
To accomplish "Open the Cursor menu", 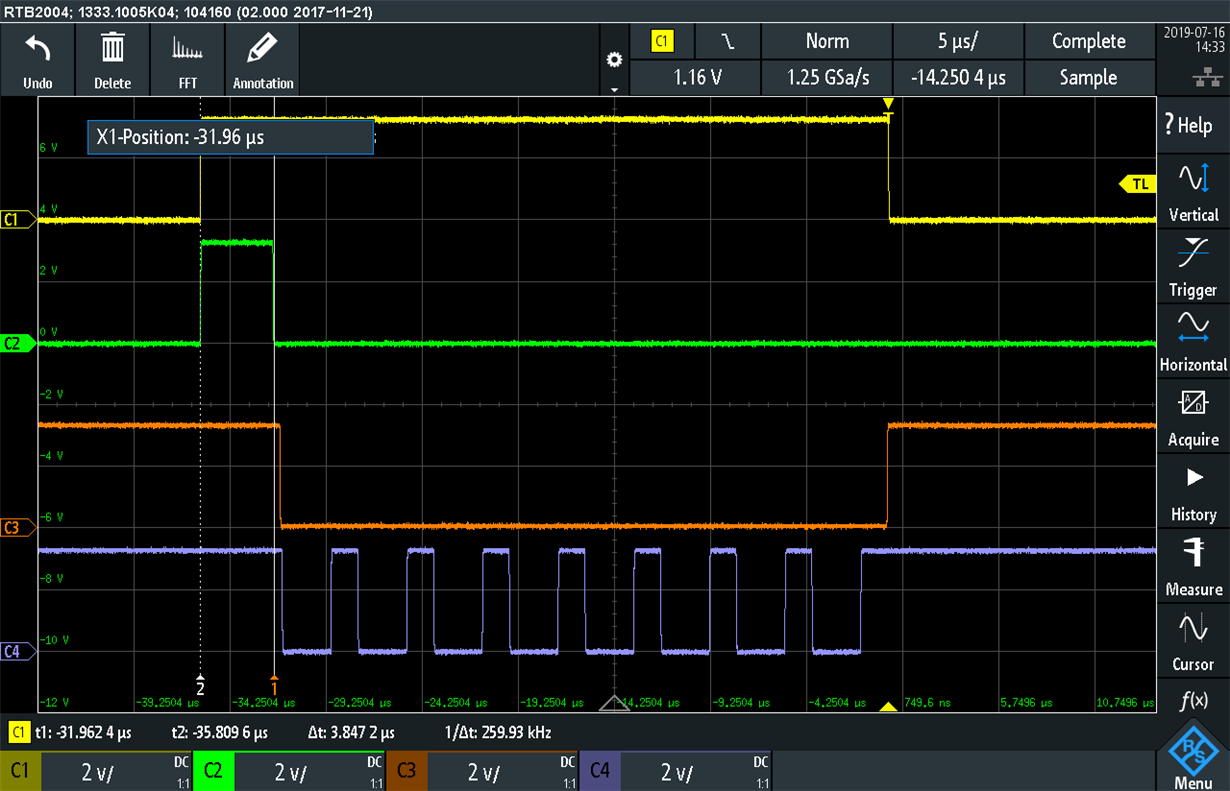I will [1194, 643].
